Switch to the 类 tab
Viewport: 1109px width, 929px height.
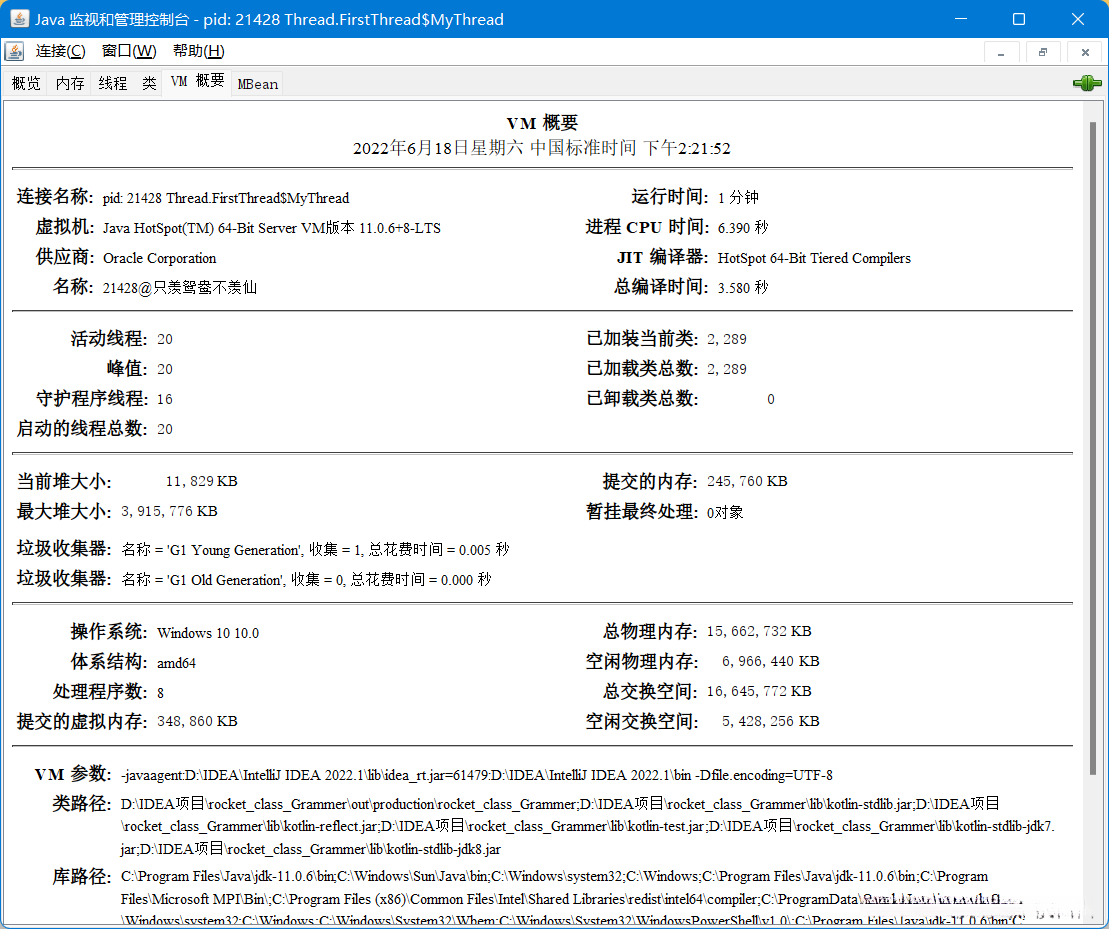tap(149, 83)
